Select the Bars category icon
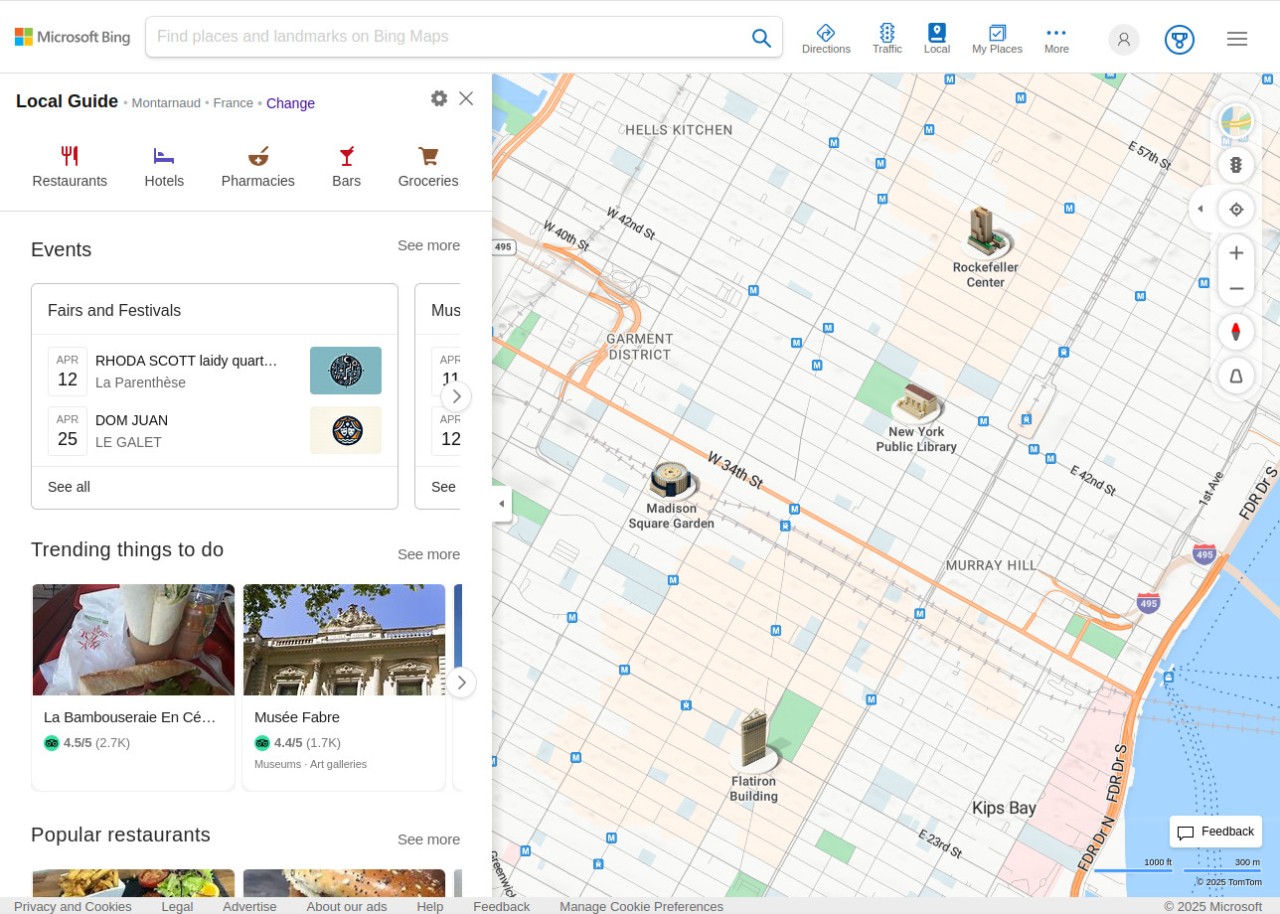Image resolution: width=1280 pixels, height=914 pixels. click(346, 165)
